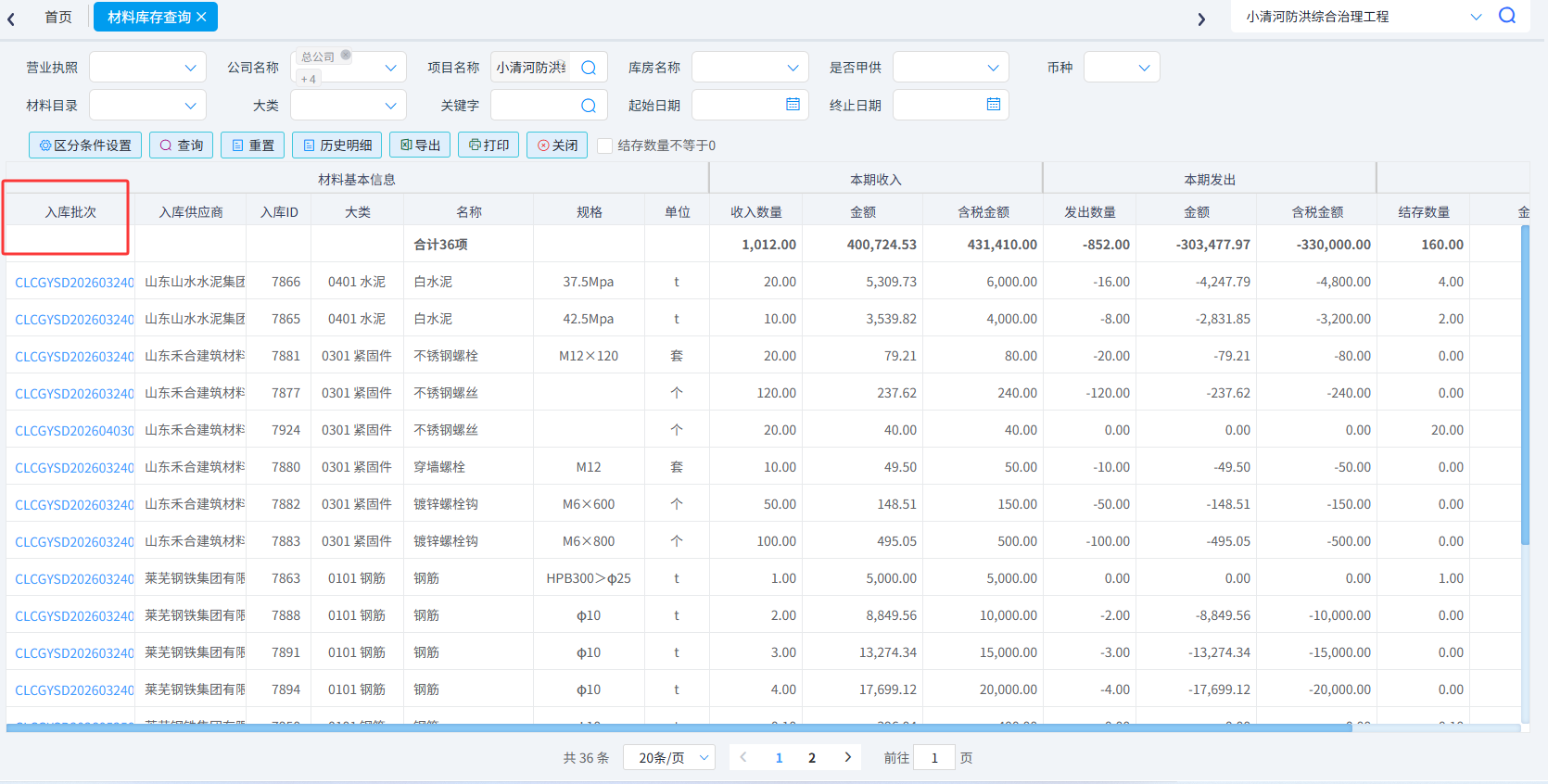Click the search magnifier in the top-right project box
The image size is (1548, 784).
click(x=1507, y=16)
